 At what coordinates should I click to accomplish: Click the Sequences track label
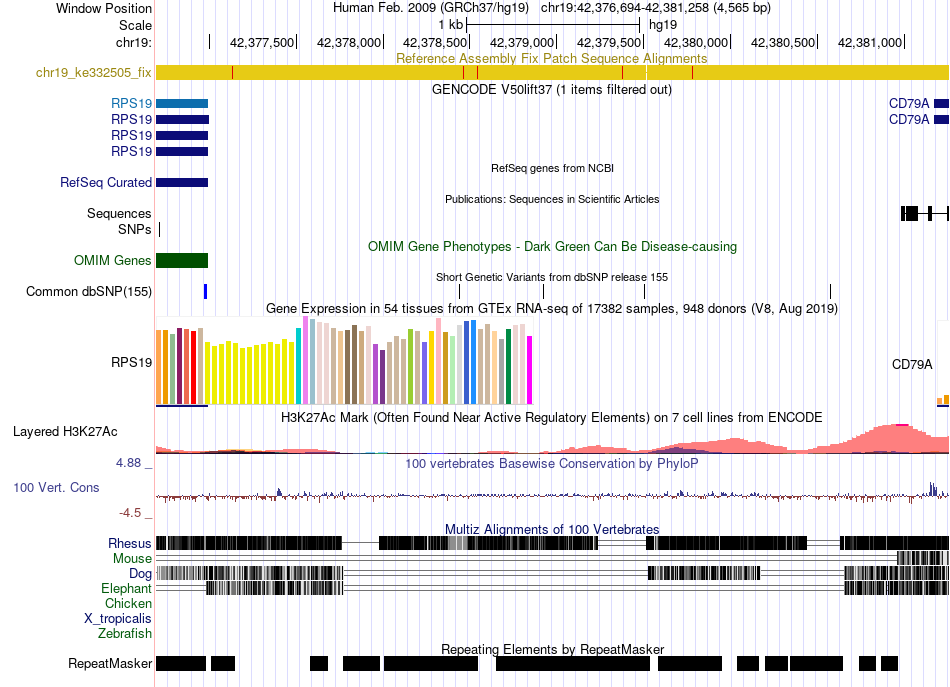pyautogui.click(x=119, y=213)
